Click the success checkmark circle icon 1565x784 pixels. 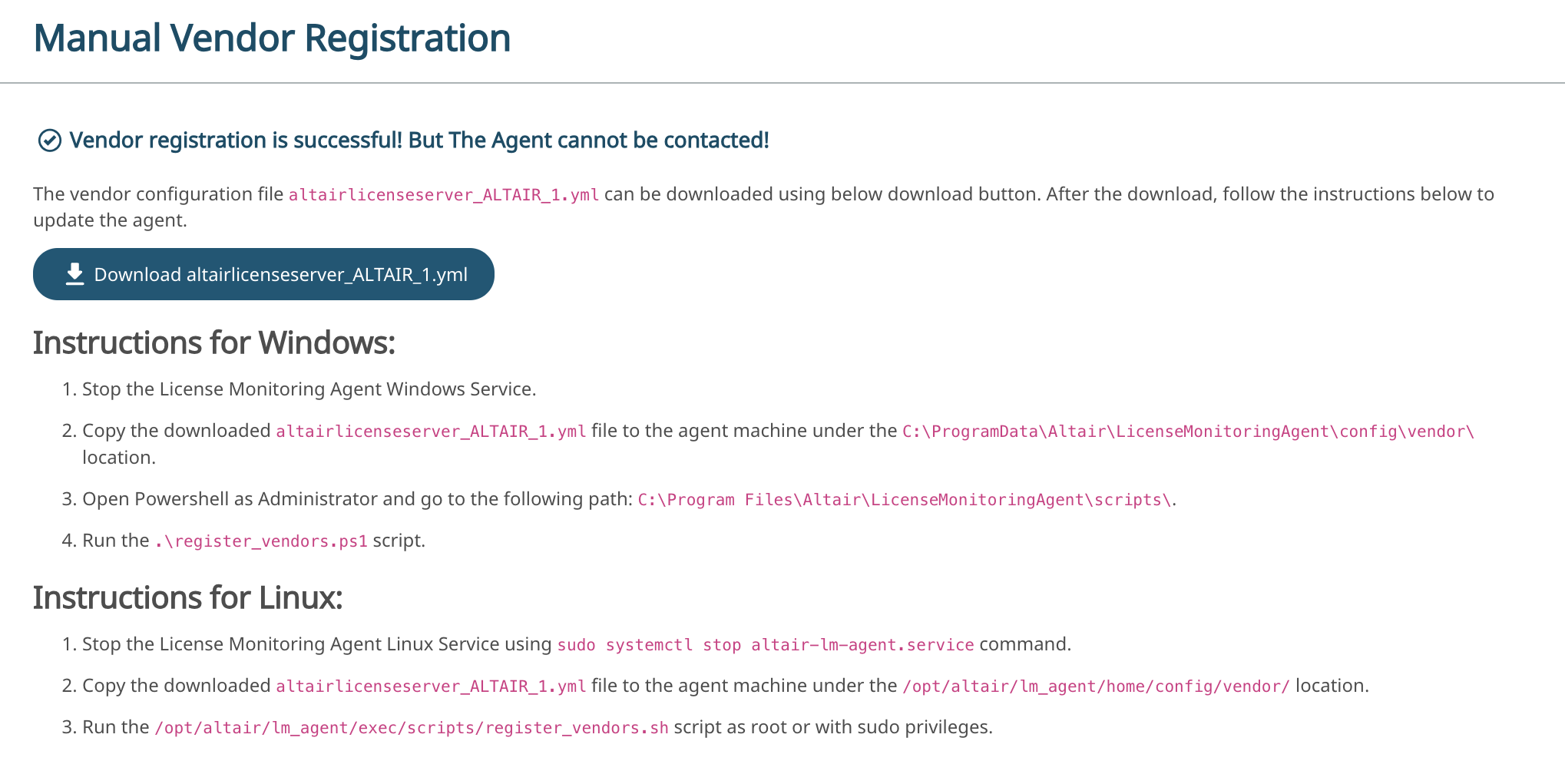50,141
